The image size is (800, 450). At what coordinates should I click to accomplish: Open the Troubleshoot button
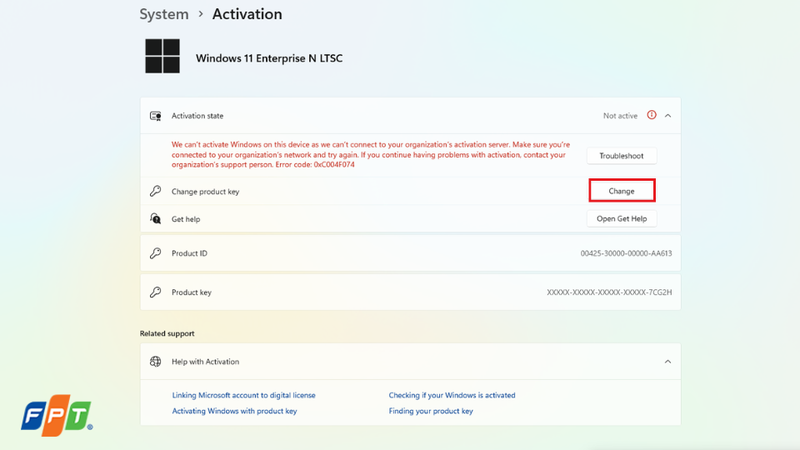[621, 156]
